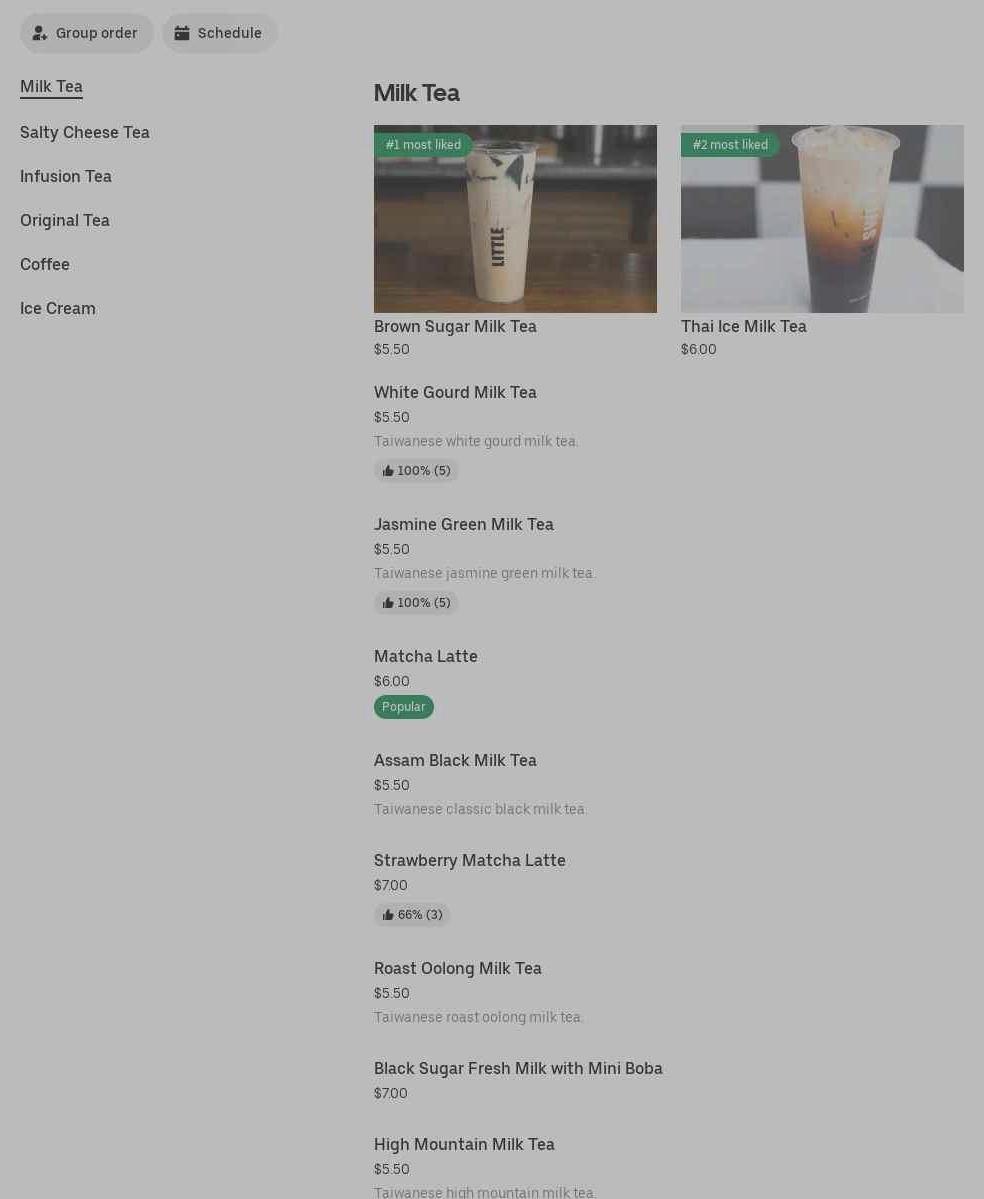
Task: Click thumbs-up icon under White Gourd Milk Tea
Action: 388,471
